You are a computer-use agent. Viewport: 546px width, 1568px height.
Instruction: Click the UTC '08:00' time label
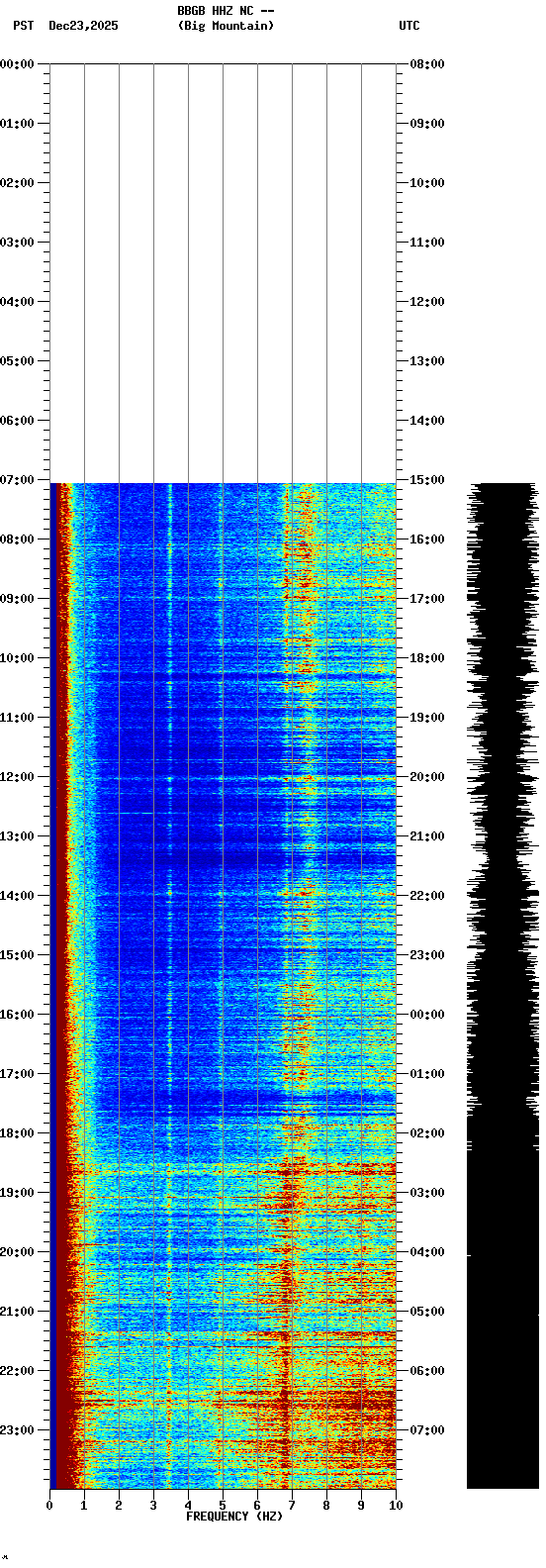[x=427, y=64]
